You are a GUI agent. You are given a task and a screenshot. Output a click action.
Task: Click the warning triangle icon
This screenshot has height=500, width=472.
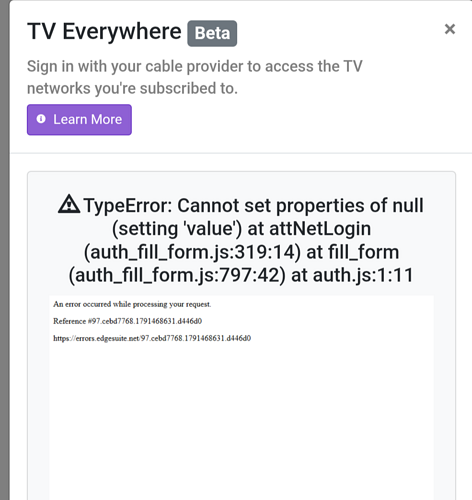pos(69,204)
